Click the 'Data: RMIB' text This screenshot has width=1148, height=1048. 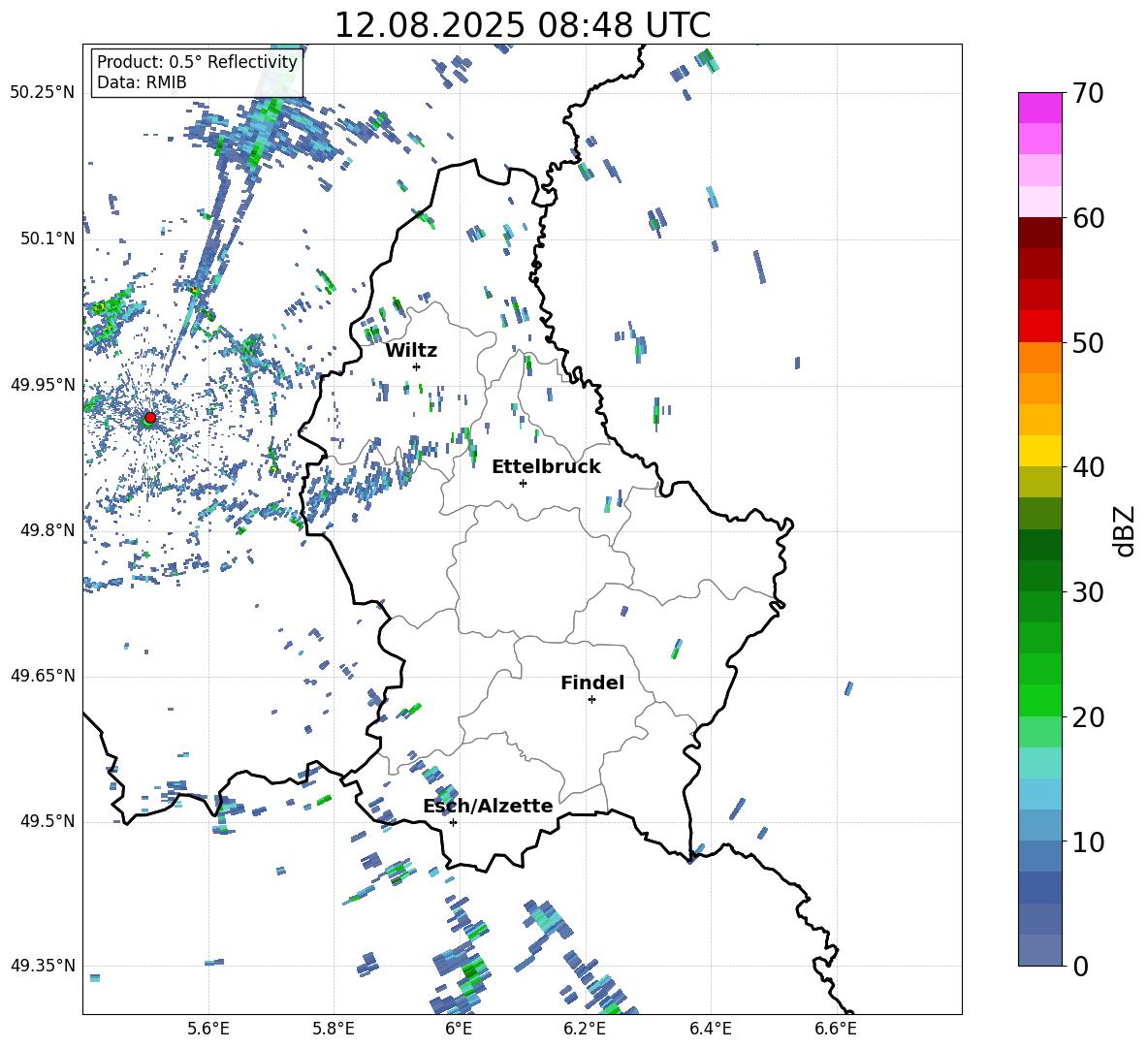coord(142,82)
